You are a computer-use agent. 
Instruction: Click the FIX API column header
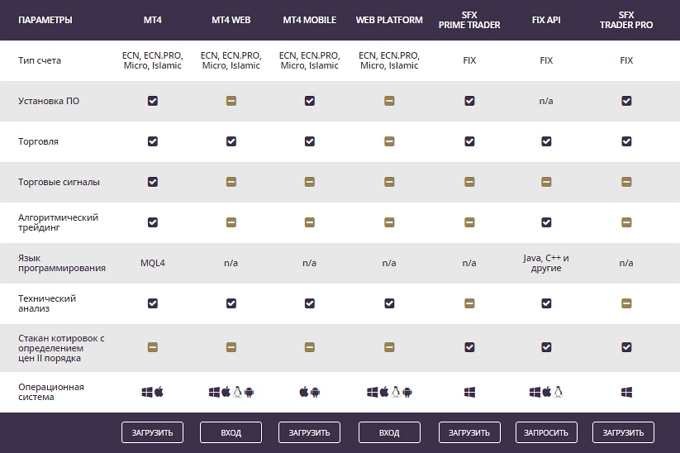click(546, 20)
